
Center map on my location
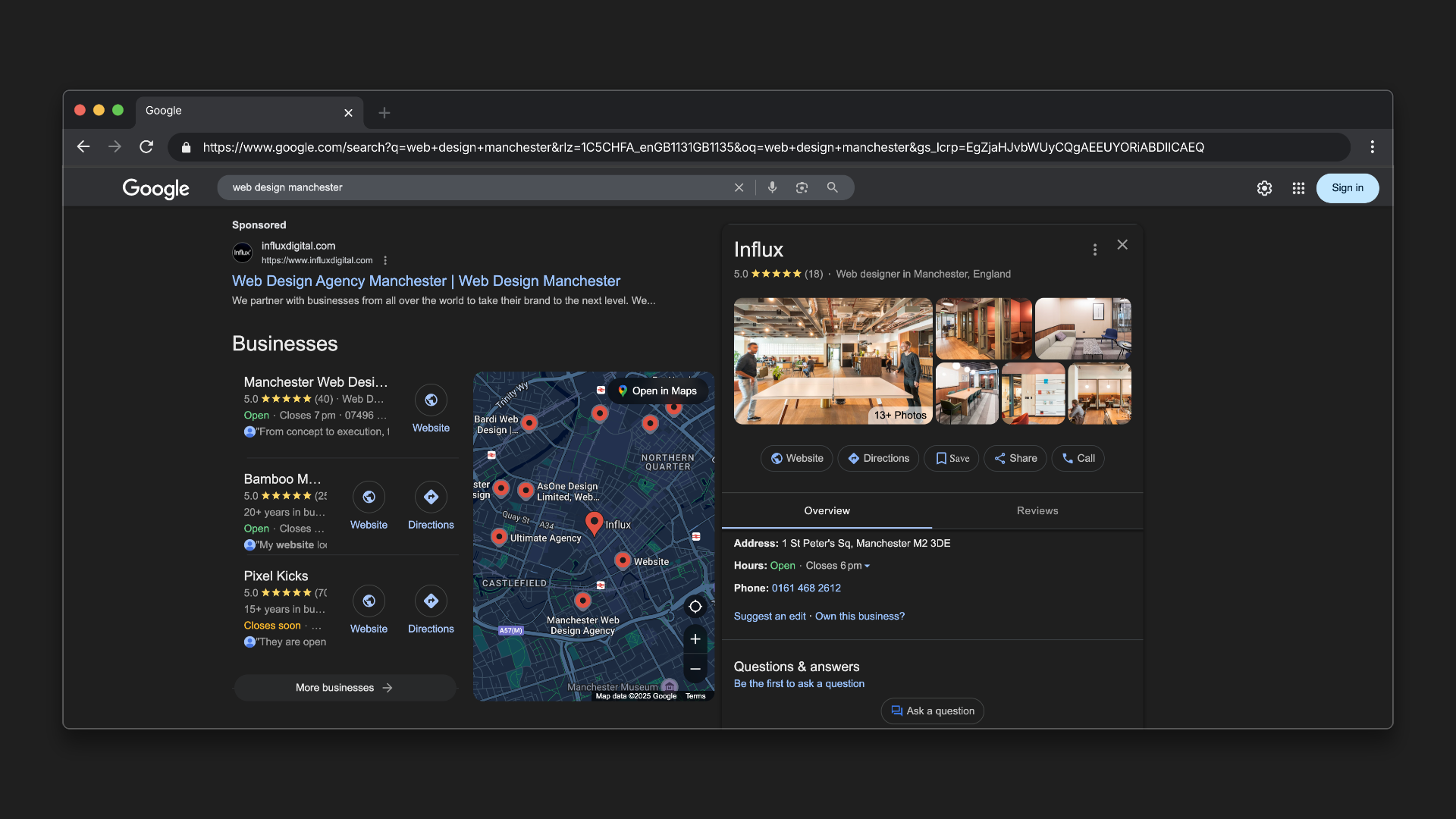point(695,607)
